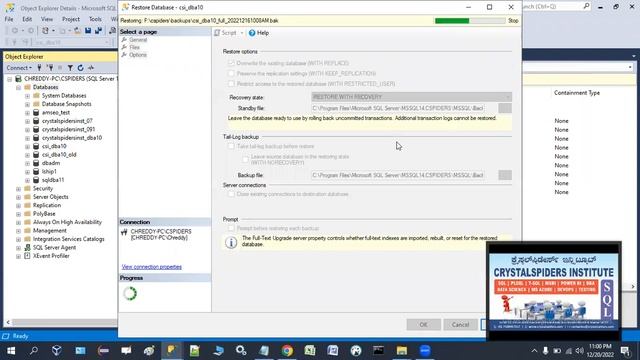Open the Recovery state dropdown
The image size is (640, 360).
pyautogui.click(x=411, y=97)
